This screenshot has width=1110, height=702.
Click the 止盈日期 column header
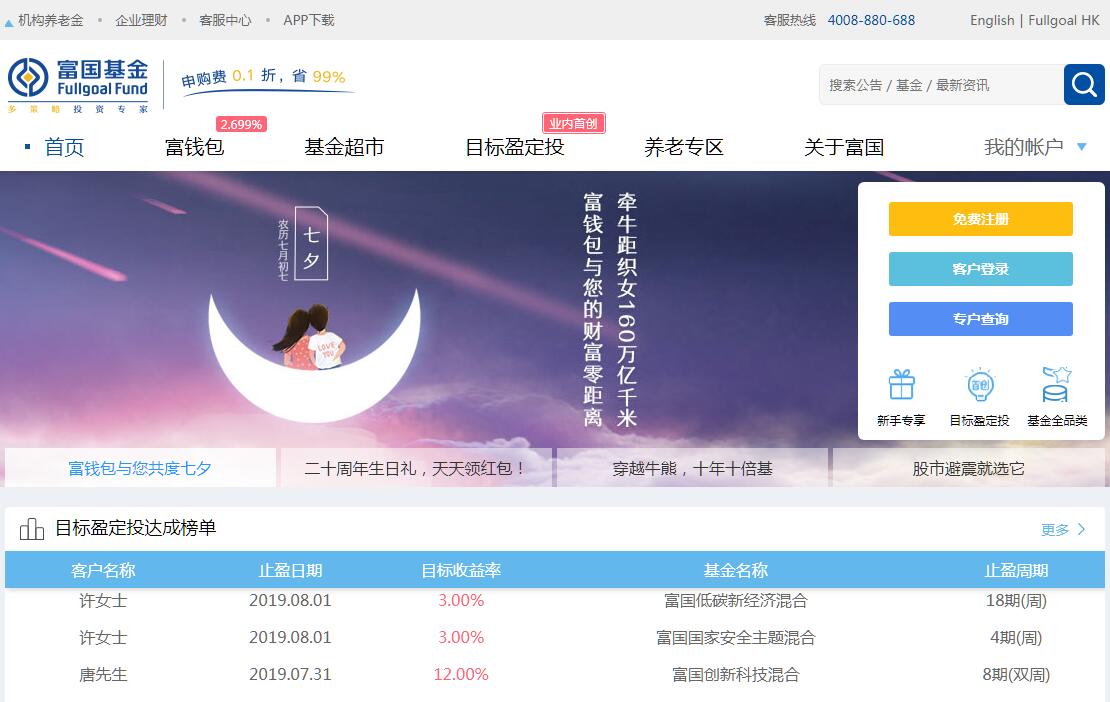(290, 570)
